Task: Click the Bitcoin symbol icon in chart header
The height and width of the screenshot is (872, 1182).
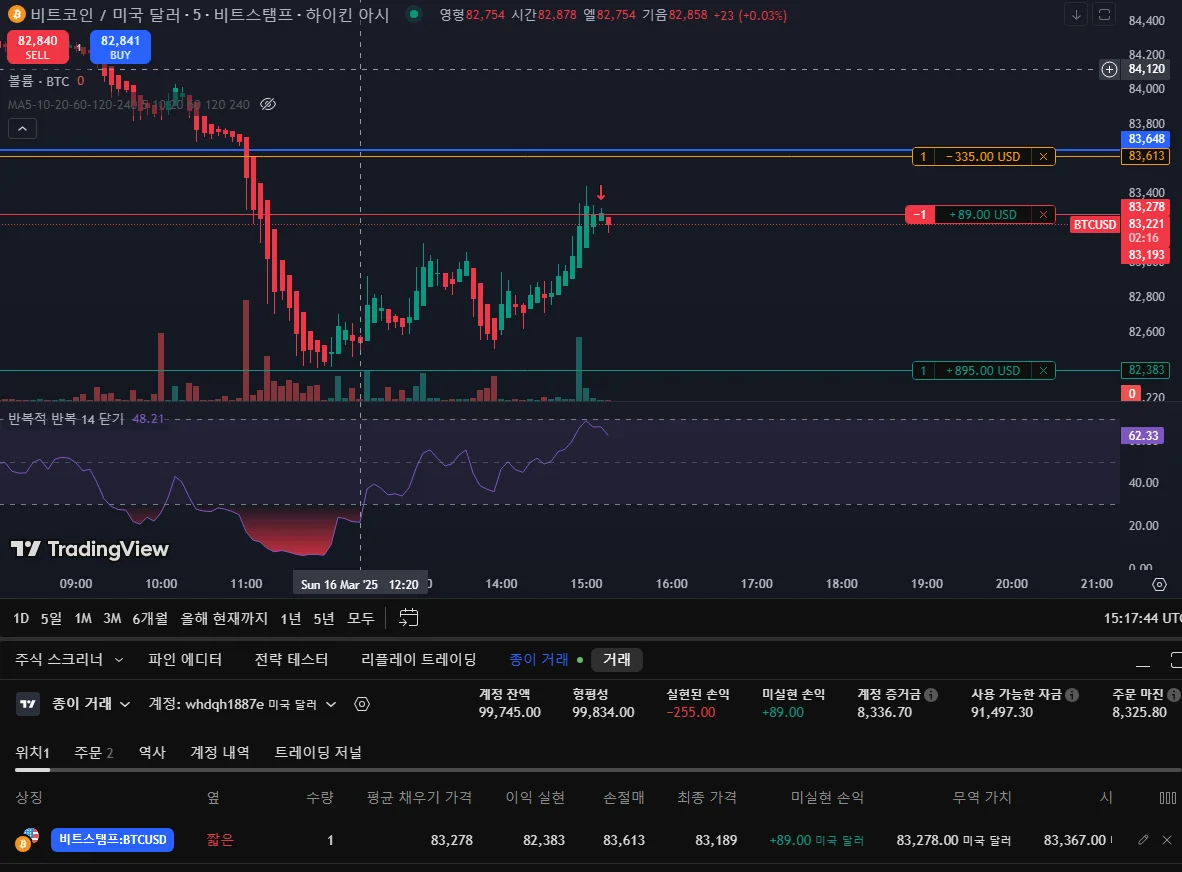Action: 16,14
